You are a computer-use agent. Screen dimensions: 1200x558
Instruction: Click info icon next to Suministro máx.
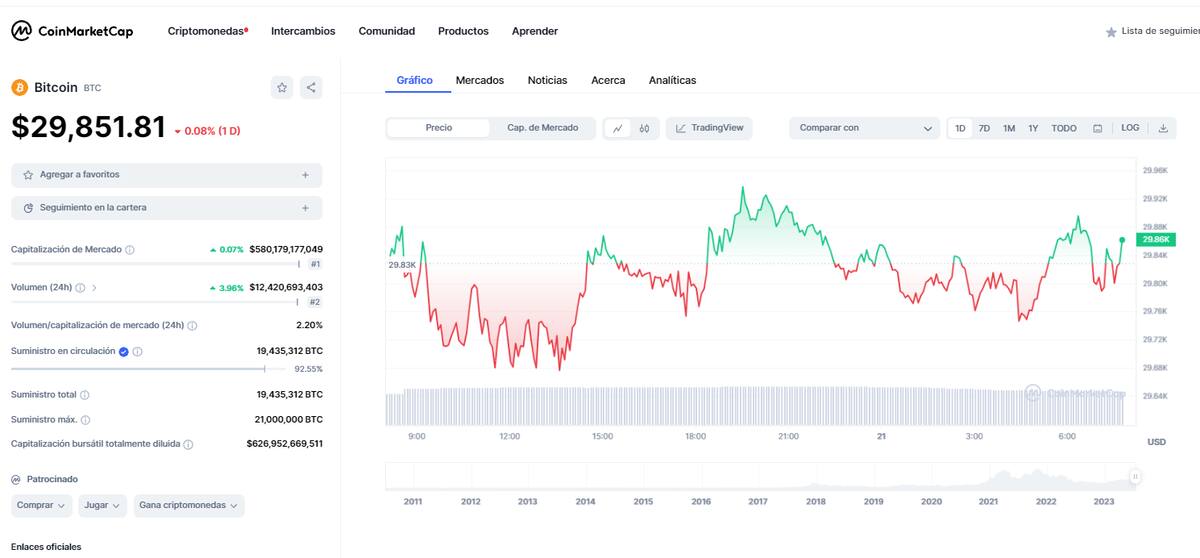pos(85,420)
